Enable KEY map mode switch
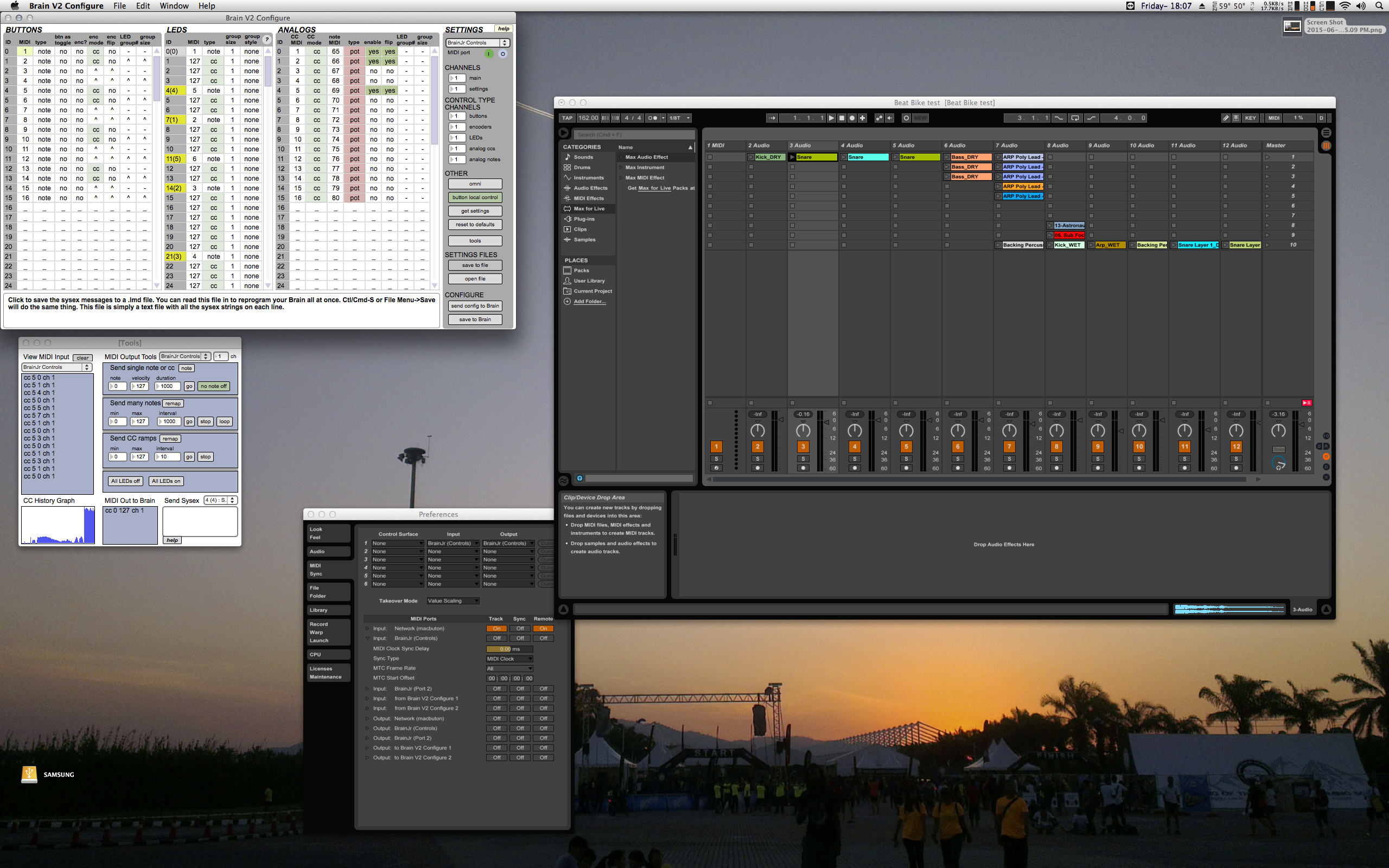Viewport: 1389px width, 868px height. point(1250,118)
